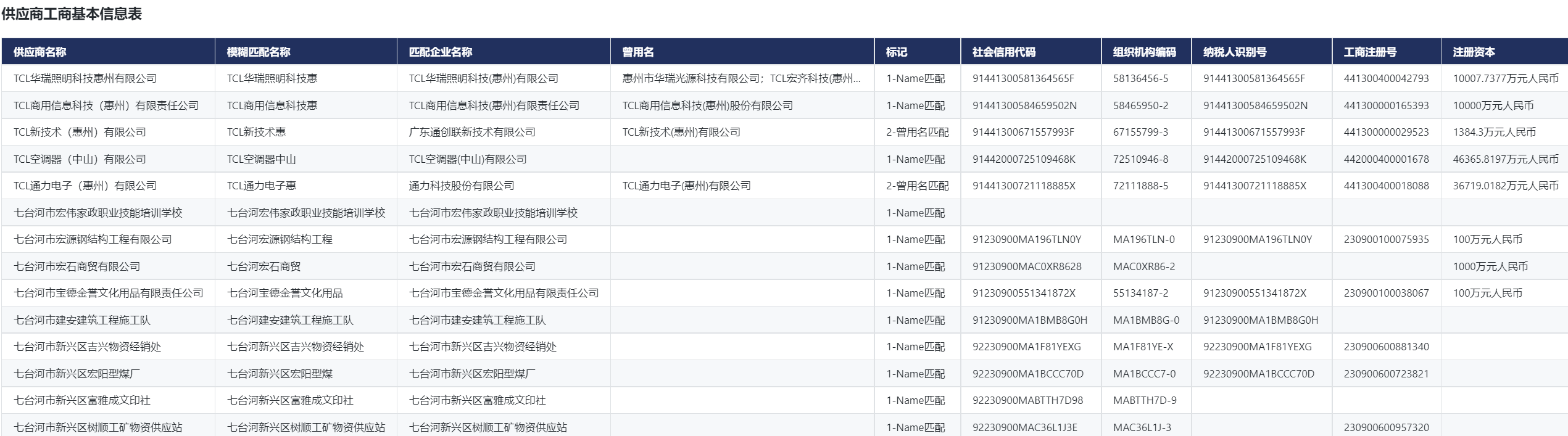Select supplier TCL空调器（中山）有限公司

pyautogui.click(x=80, y=159)
